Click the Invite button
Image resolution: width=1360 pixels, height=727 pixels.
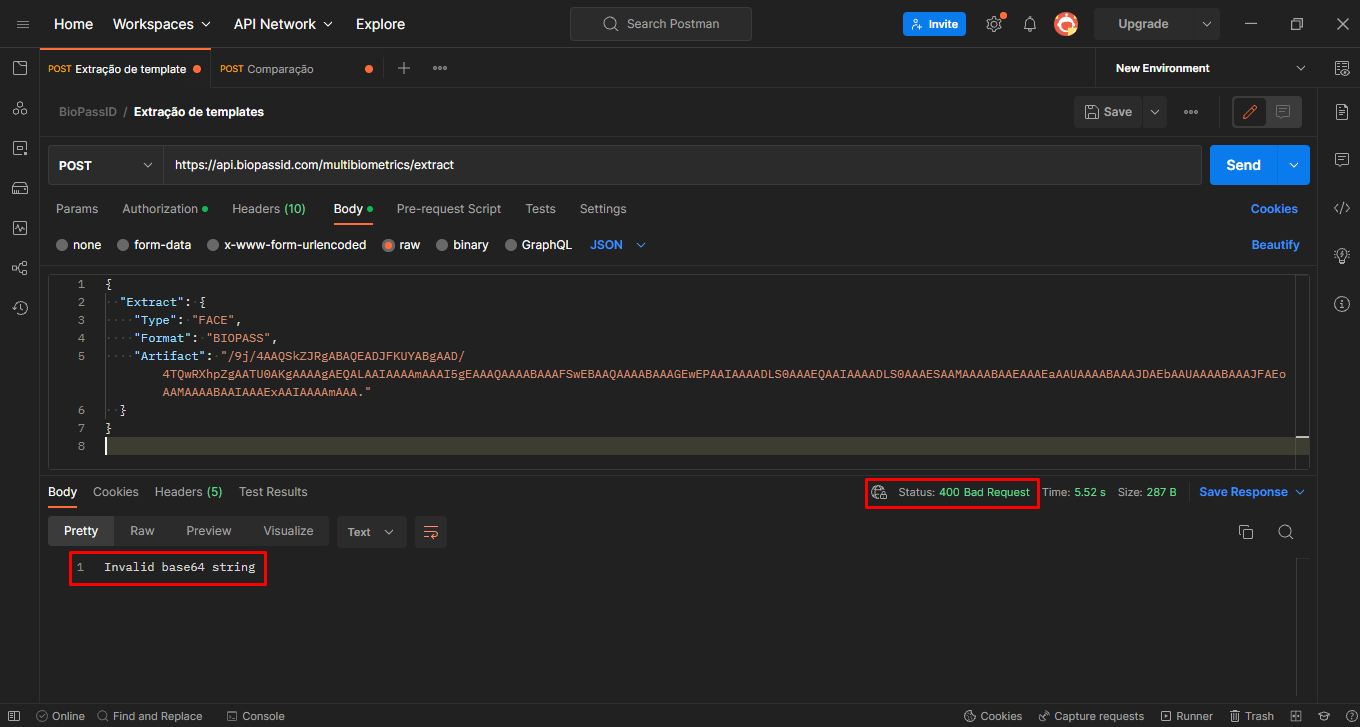click(x=934, y=24)
